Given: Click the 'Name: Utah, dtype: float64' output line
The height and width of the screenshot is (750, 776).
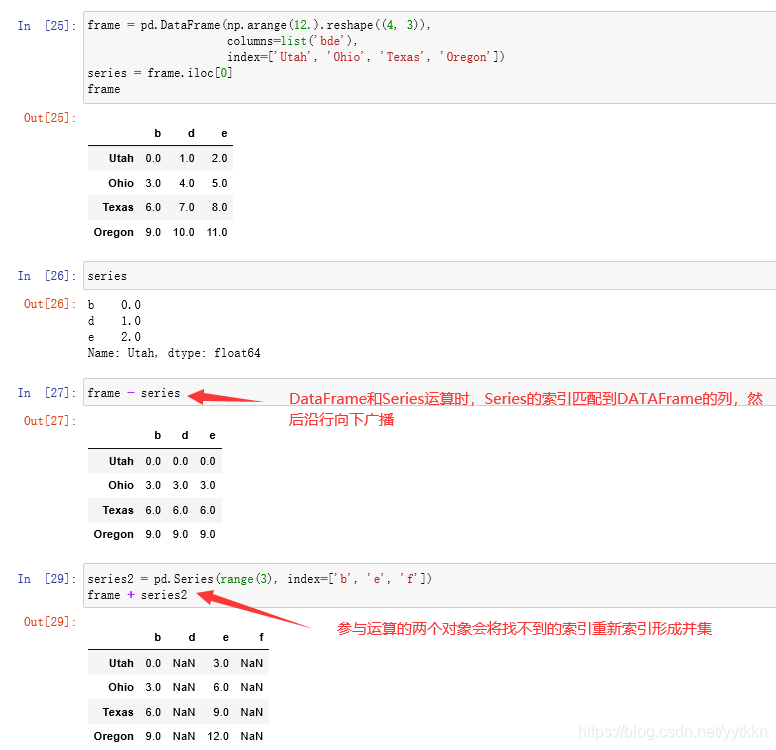Looking at the screenshot, I should click(x=174, y=353).
